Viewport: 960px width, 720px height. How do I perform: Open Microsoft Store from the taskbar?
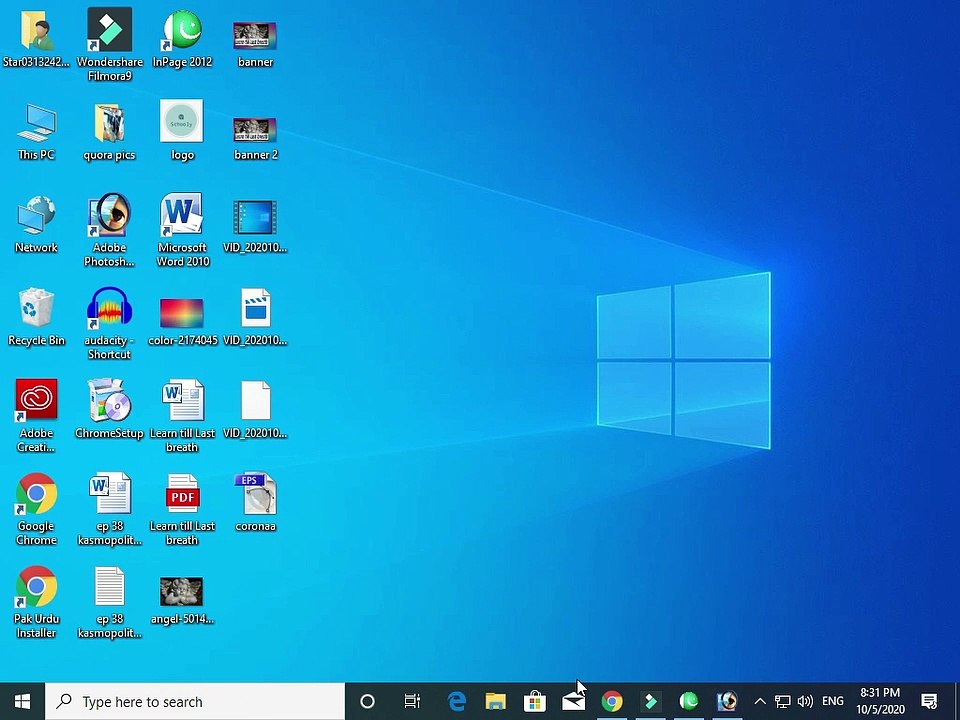[x=534, y=702]
